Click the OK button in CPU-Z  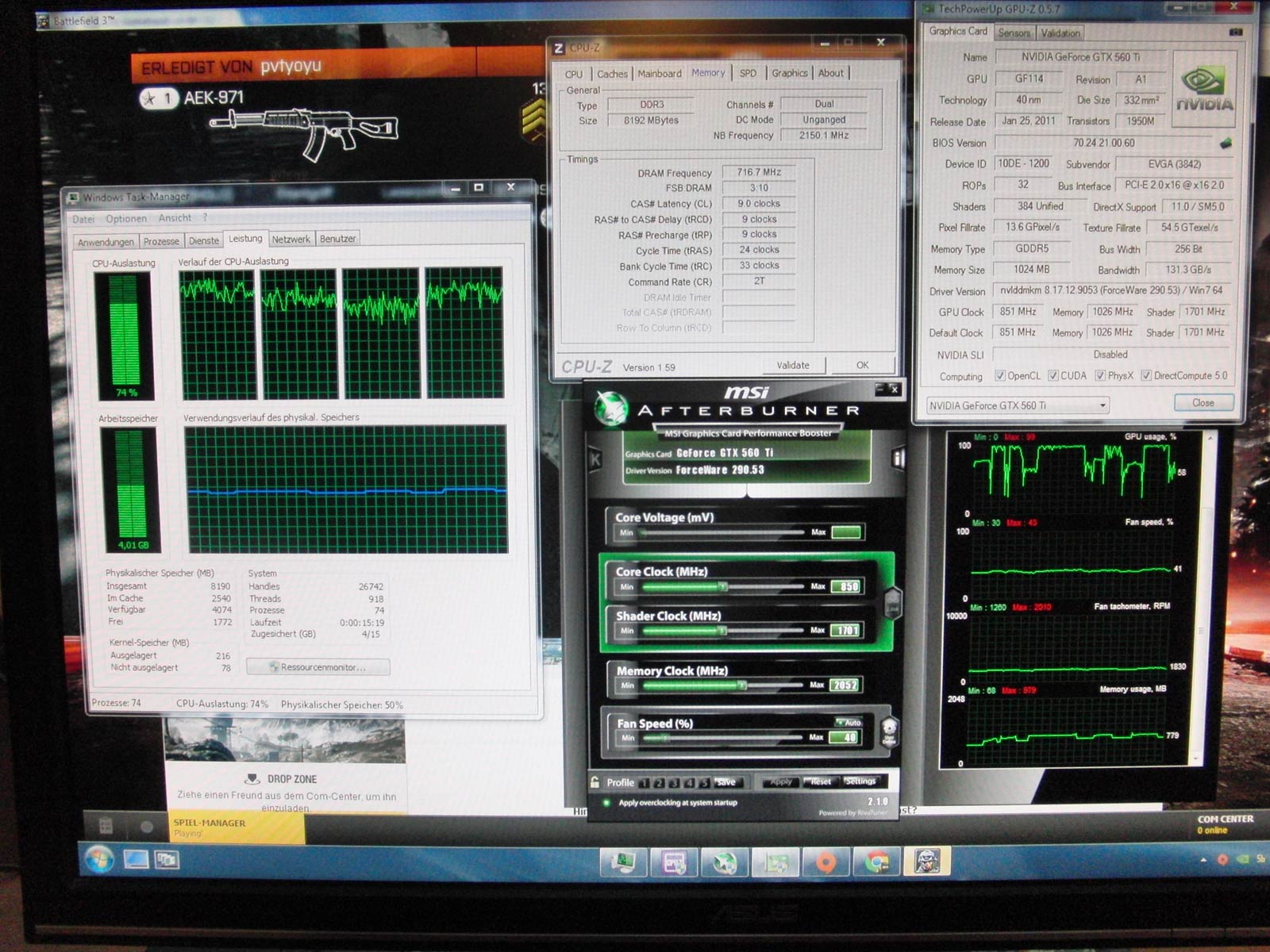coord(862,366)
